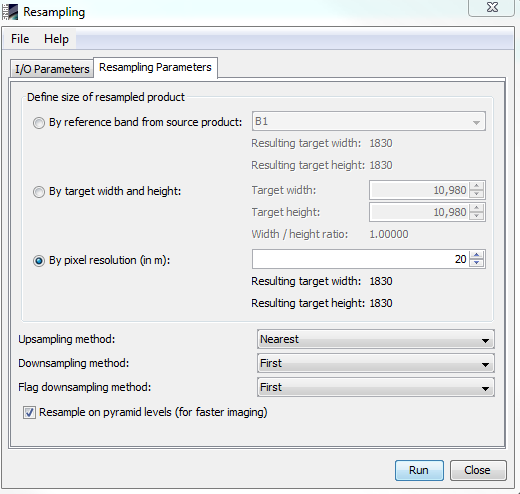The image size is (520, 494).
Task: Open the reference band B1 dropdown
Action: (369, 121)
